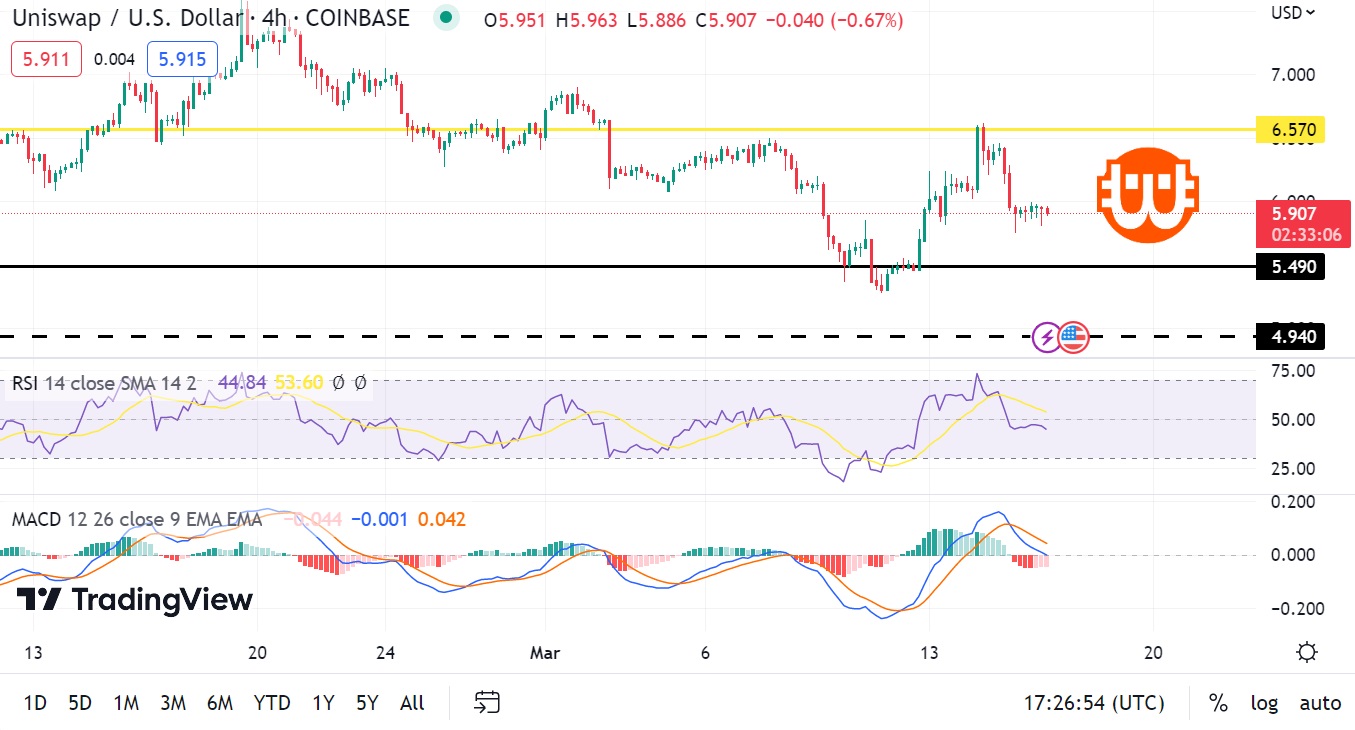The width and height of the screenshot is (1355, 730).
Task: Toggle the log scale mode
Action: click(1264, 703)
